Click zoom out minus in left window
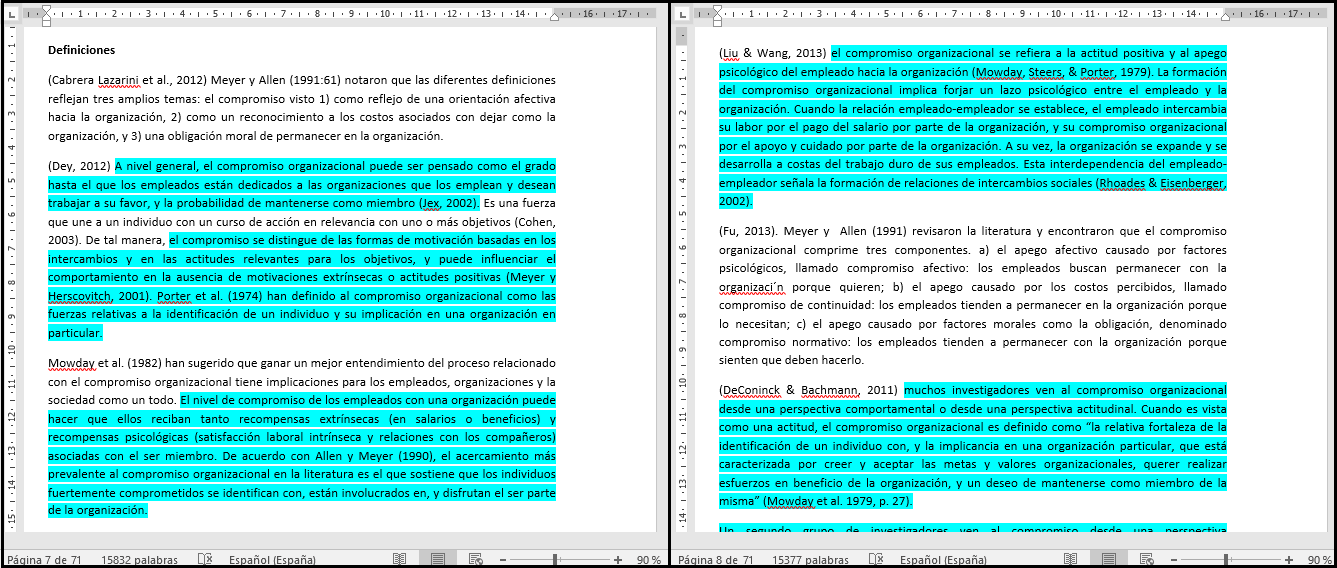The height and width of the screenshot is (568, 1337). [503, 559]
